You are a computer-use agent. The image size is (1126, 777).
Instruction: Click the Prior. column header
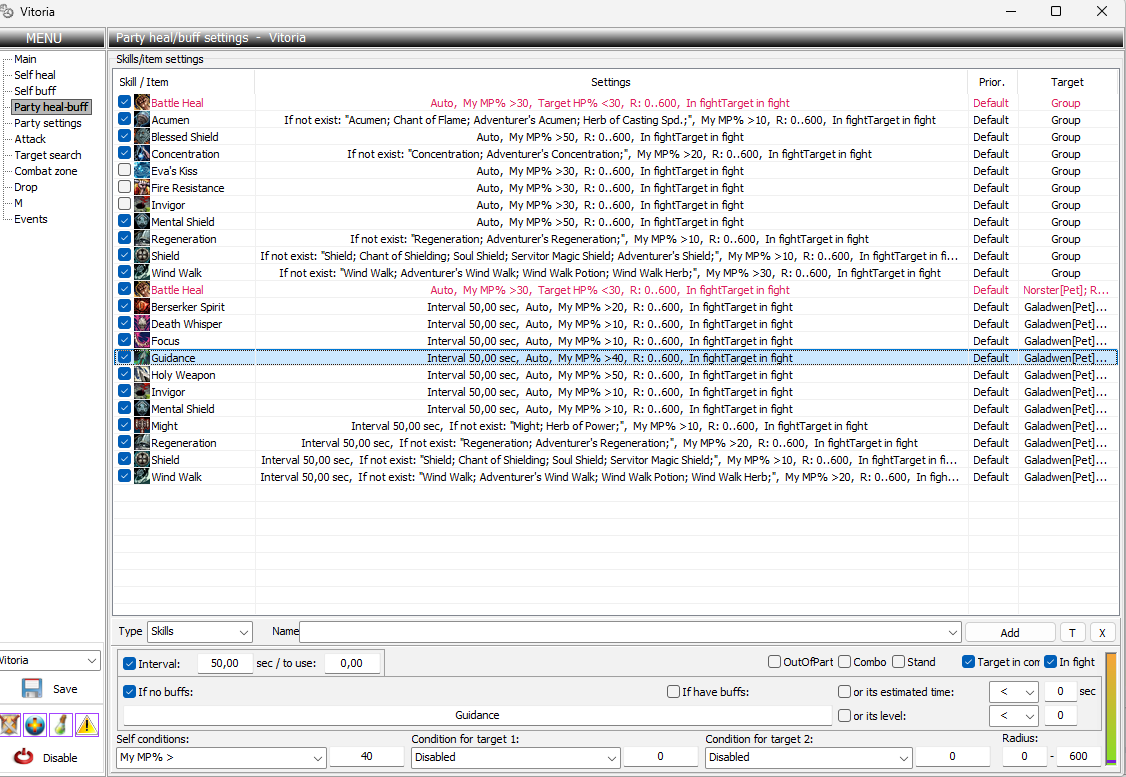[992, 82]
